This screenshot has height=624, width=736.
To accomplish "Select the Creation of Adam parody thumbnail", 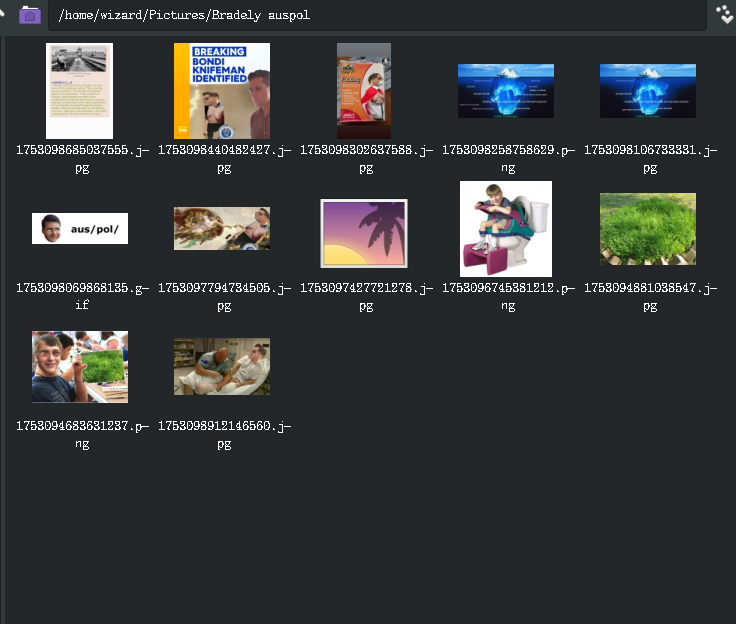I will pos(222,228).
